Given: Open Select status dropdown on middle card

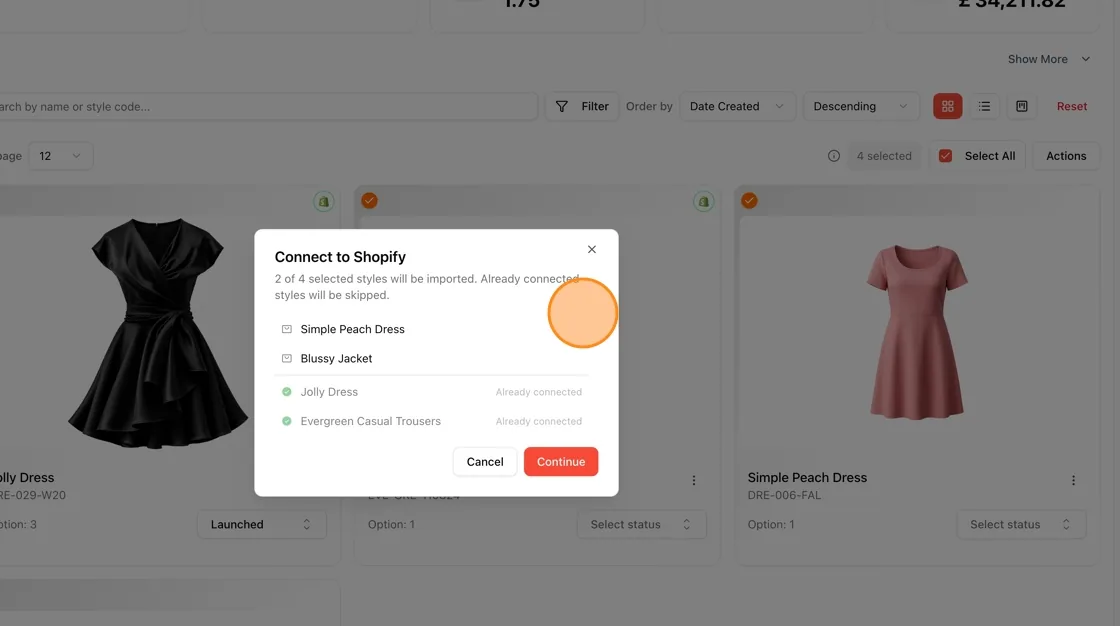Looking at the screenshot, I should 641,525.
